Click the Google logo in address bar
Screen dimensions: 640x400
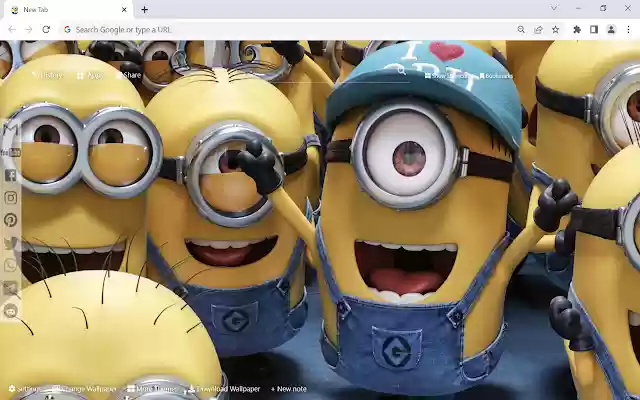pos(68,29)
